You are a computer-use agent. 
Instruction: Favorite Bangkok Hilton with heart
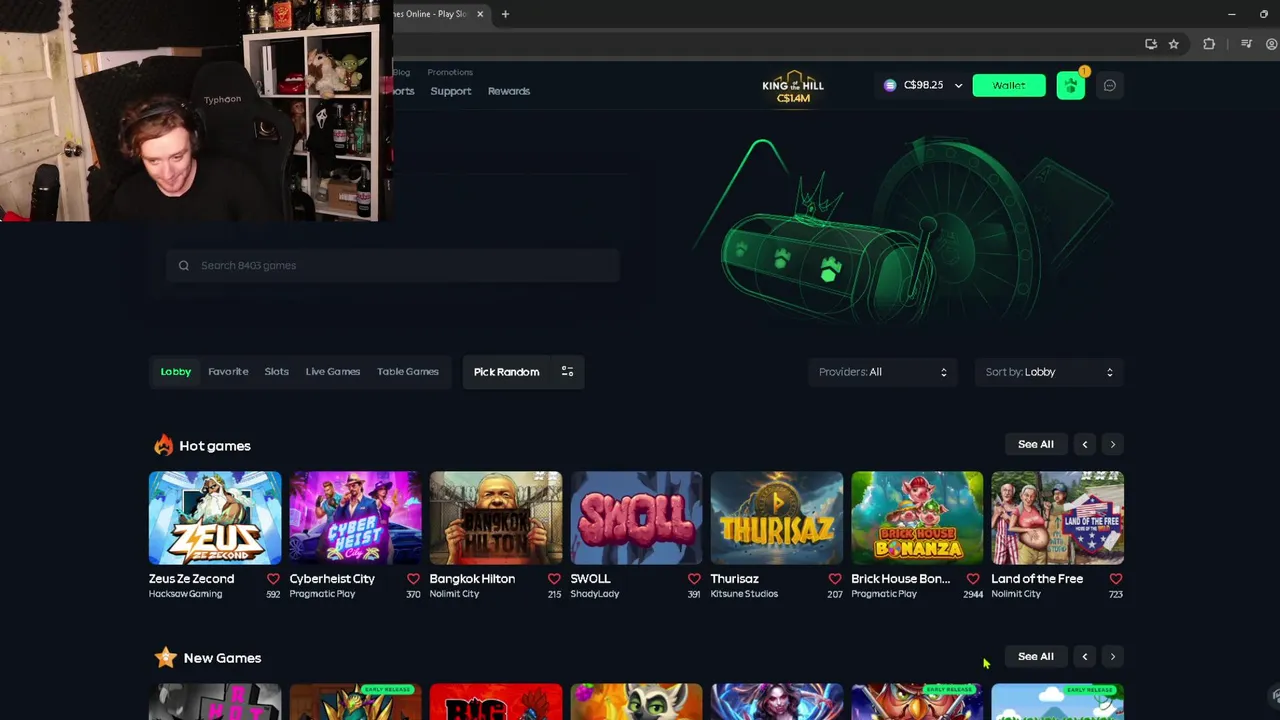click(x=554, y=579)
